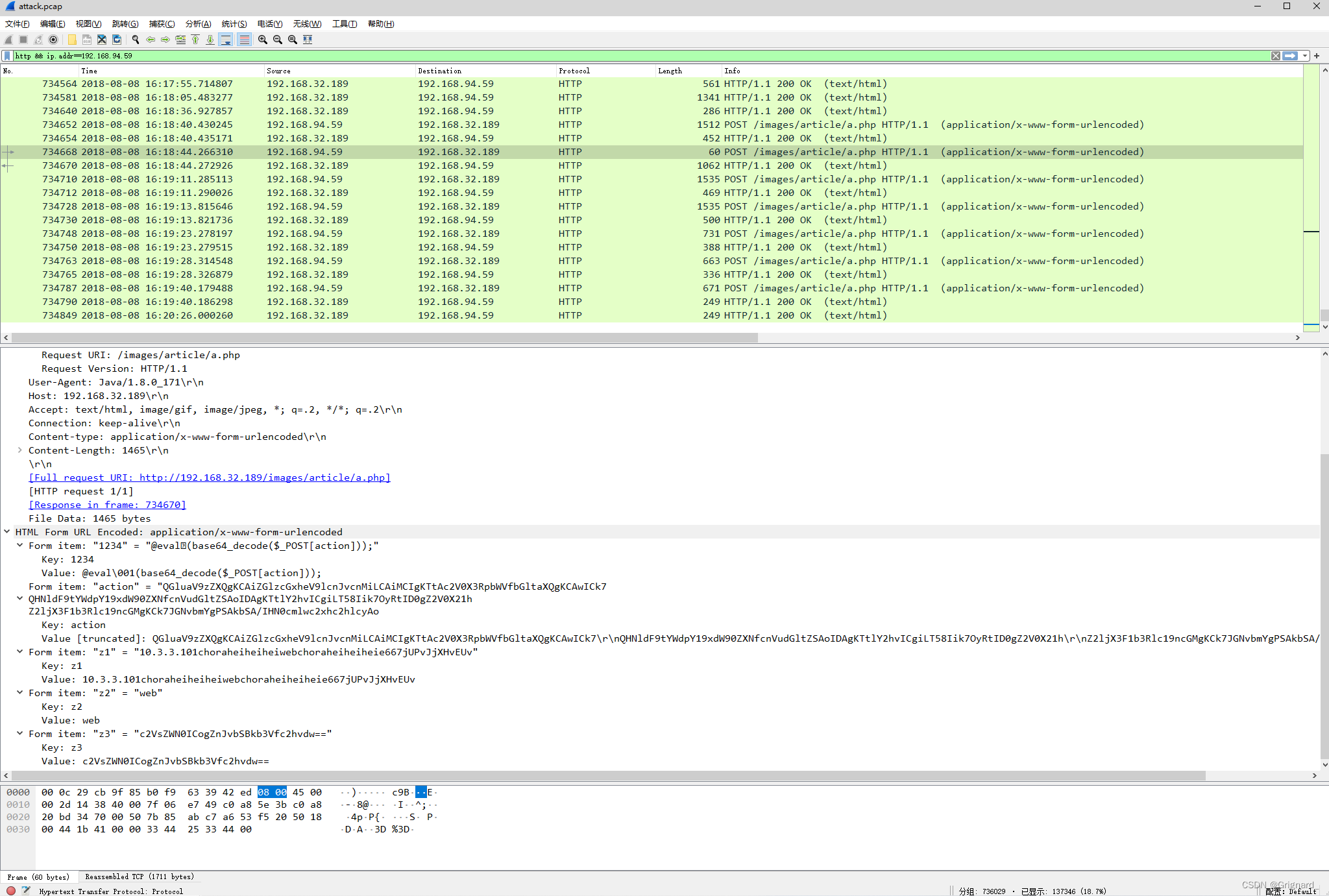The width and height of the screenshot is (1329, 896).
Task: Find a packet with the magnifier icon
Action: (136, 40)
